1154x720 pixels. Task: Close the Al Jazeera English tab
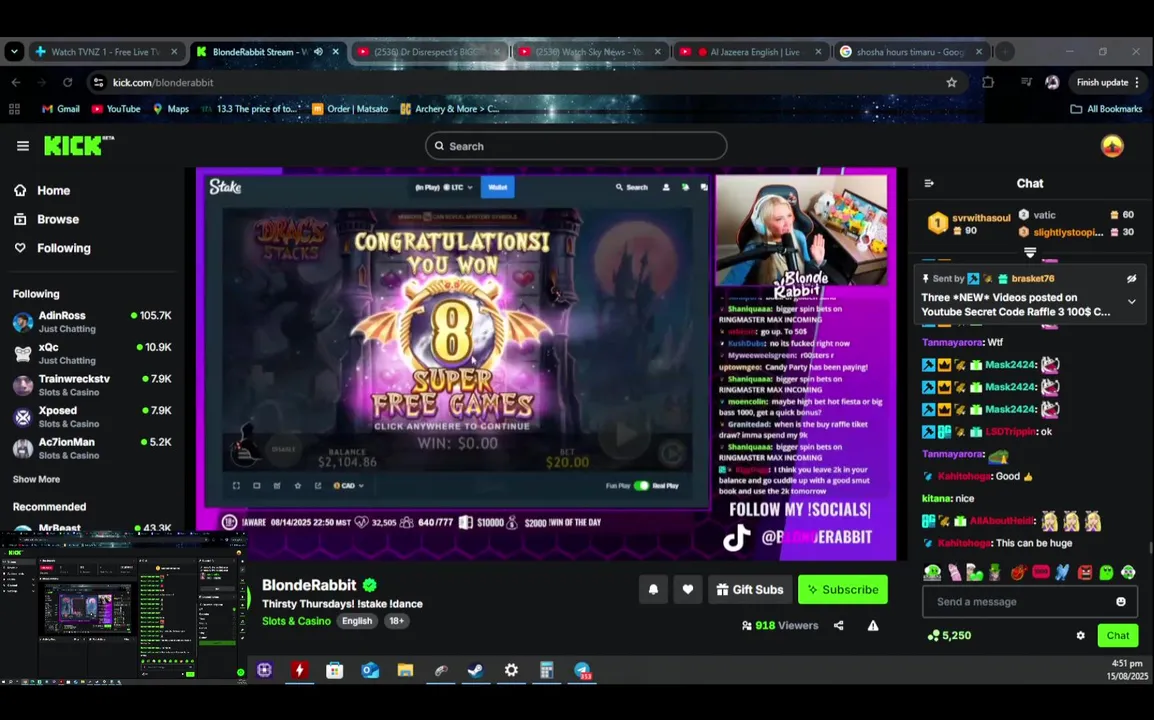click(x=818, y=52)
